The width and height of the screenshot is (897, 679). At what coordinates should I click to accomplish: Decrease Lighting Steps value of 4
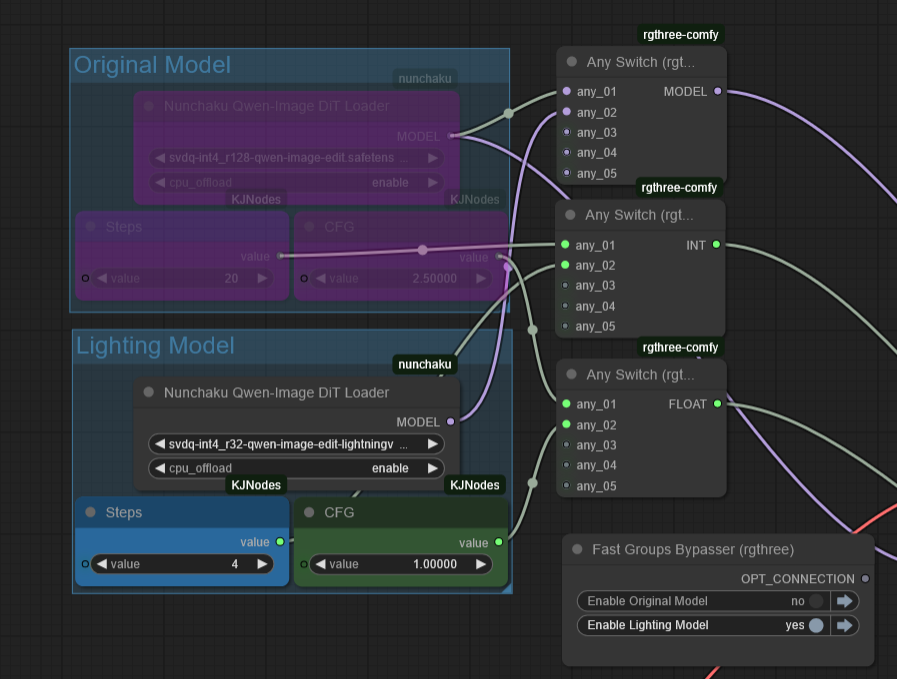point(101,564)
